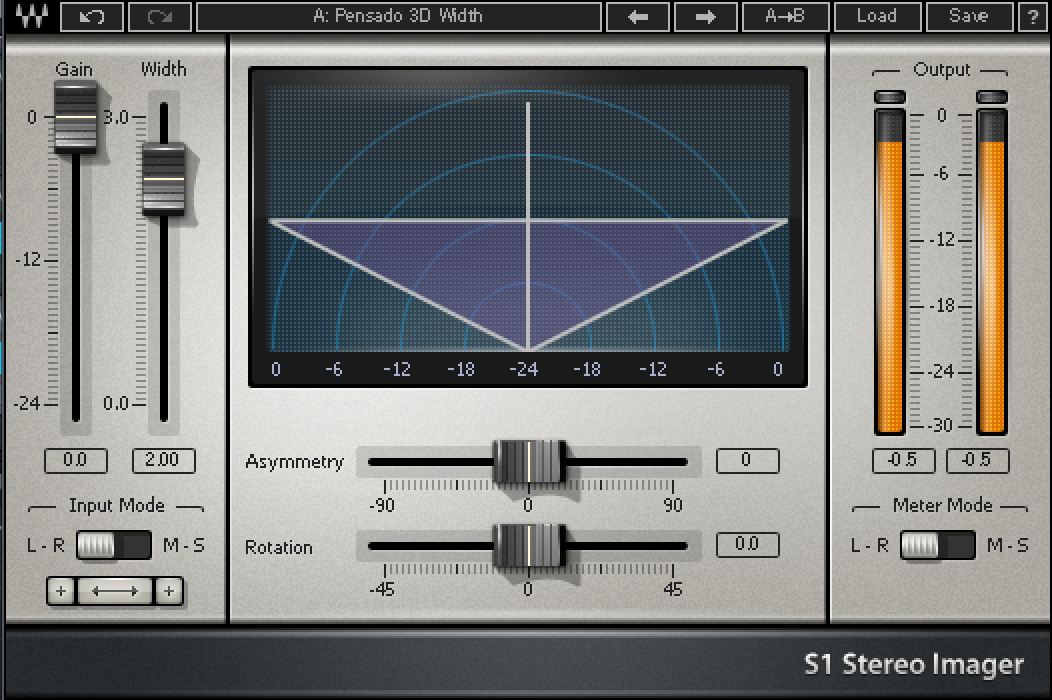Click the Rotation label
This screenshot has height=700, width=1052.
click(x=278, y=547)
